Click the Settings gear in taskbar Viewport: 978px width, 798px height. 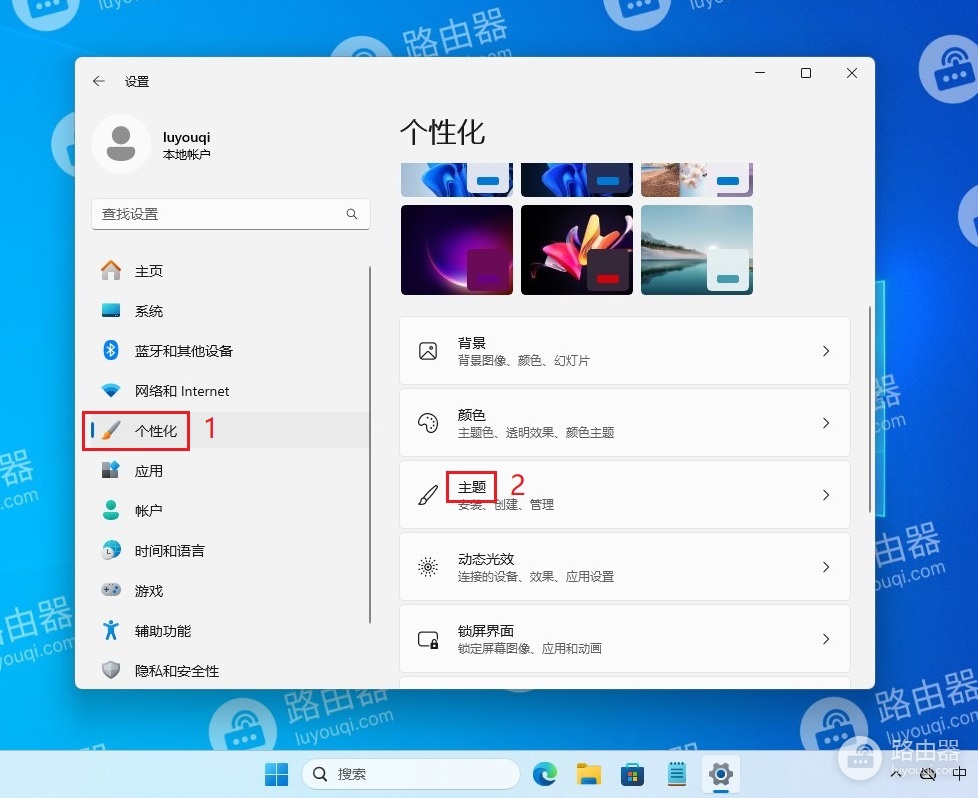[720, 774]
